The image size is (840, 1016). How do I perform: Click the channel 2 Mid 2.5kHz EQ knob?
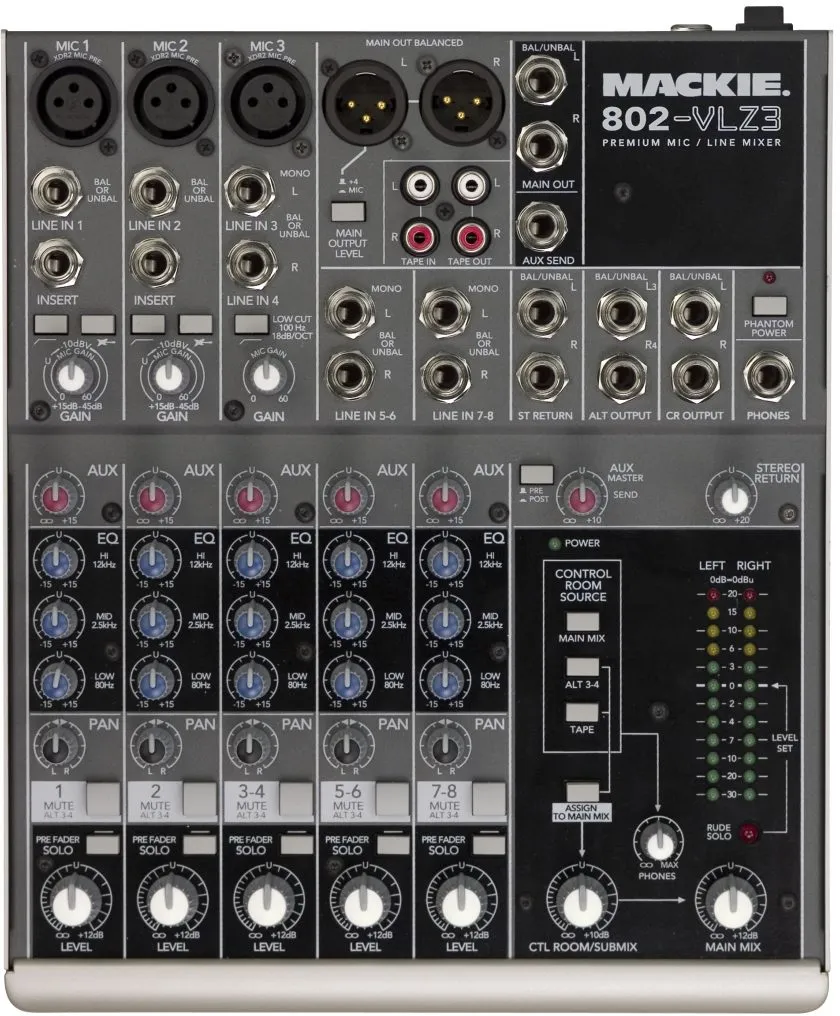tap(154, 621)
